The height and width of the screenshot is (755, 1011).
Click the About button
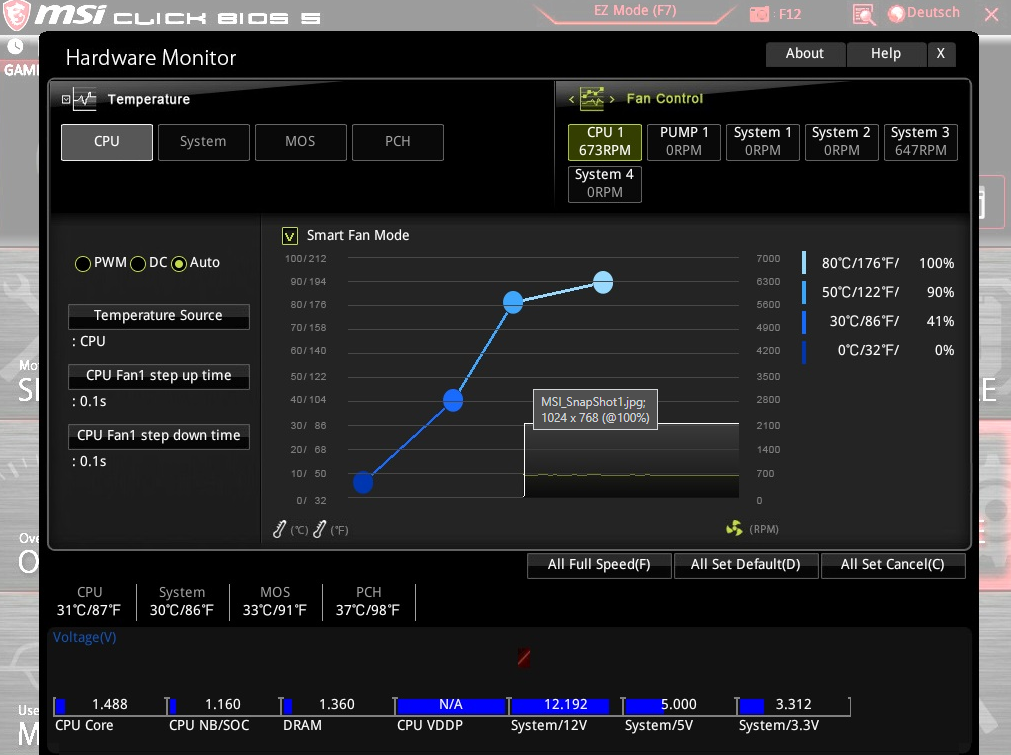pyautogui.click(x=805, y=54)
